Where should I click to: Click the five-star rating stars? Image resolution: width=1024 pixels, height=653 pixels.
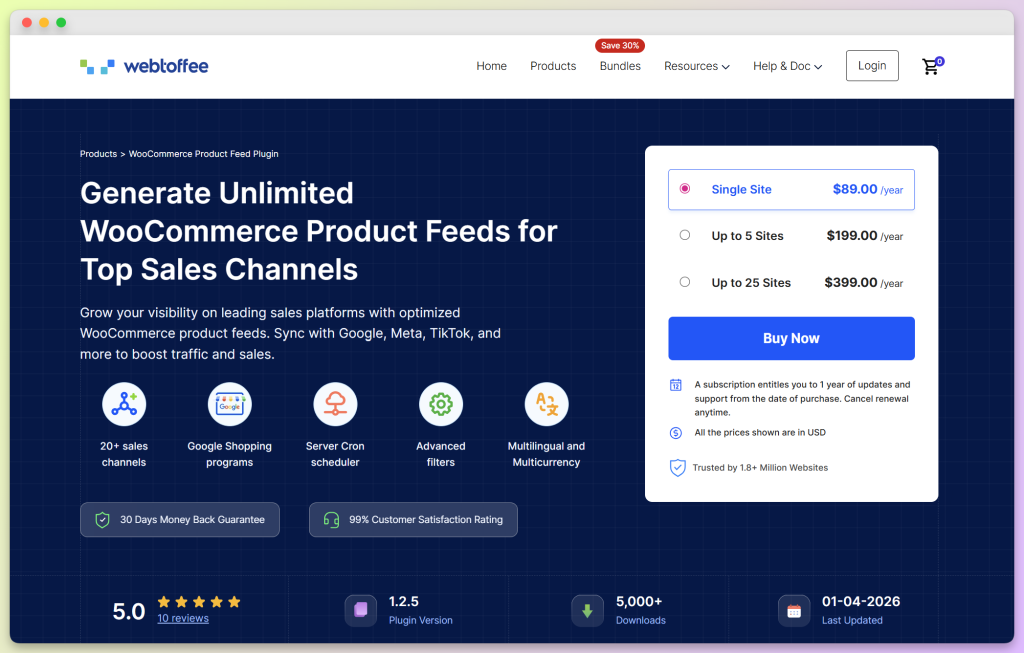pos(198,602)
